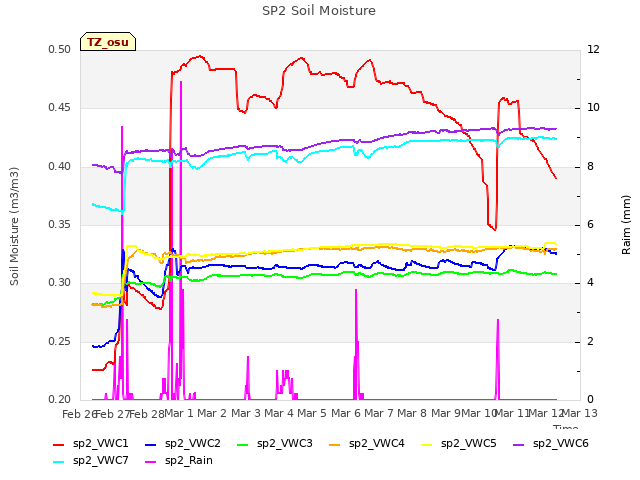Click the 2 right axis tick label

coord(591,342)
